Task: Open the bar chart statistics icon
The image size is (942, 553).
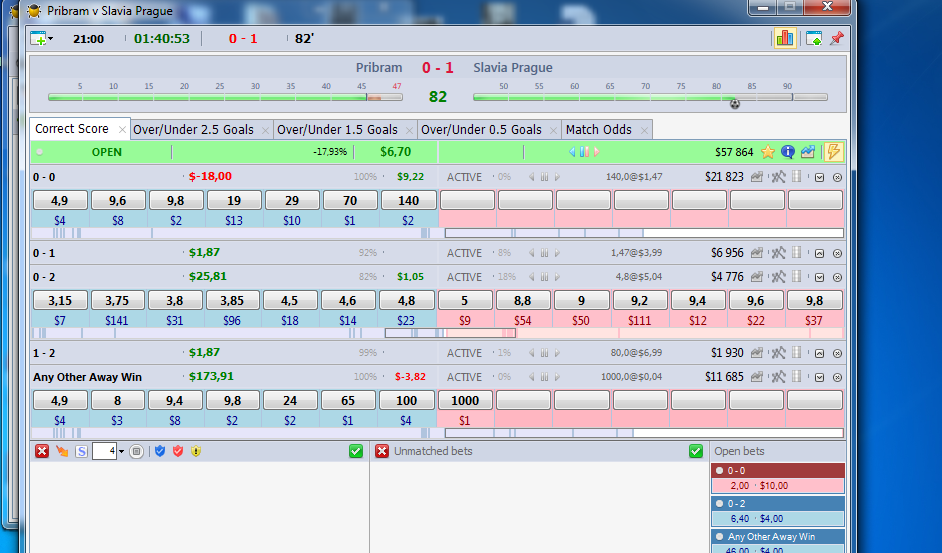Action: 785,38
